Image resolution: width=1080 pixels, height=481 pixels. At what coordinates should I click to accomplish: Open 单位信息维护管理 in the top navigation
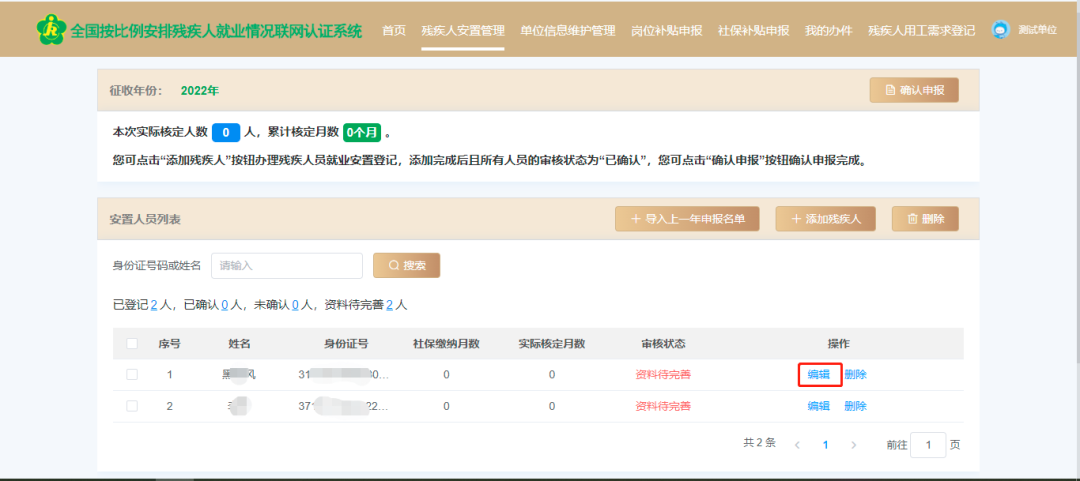click(568, 31)
